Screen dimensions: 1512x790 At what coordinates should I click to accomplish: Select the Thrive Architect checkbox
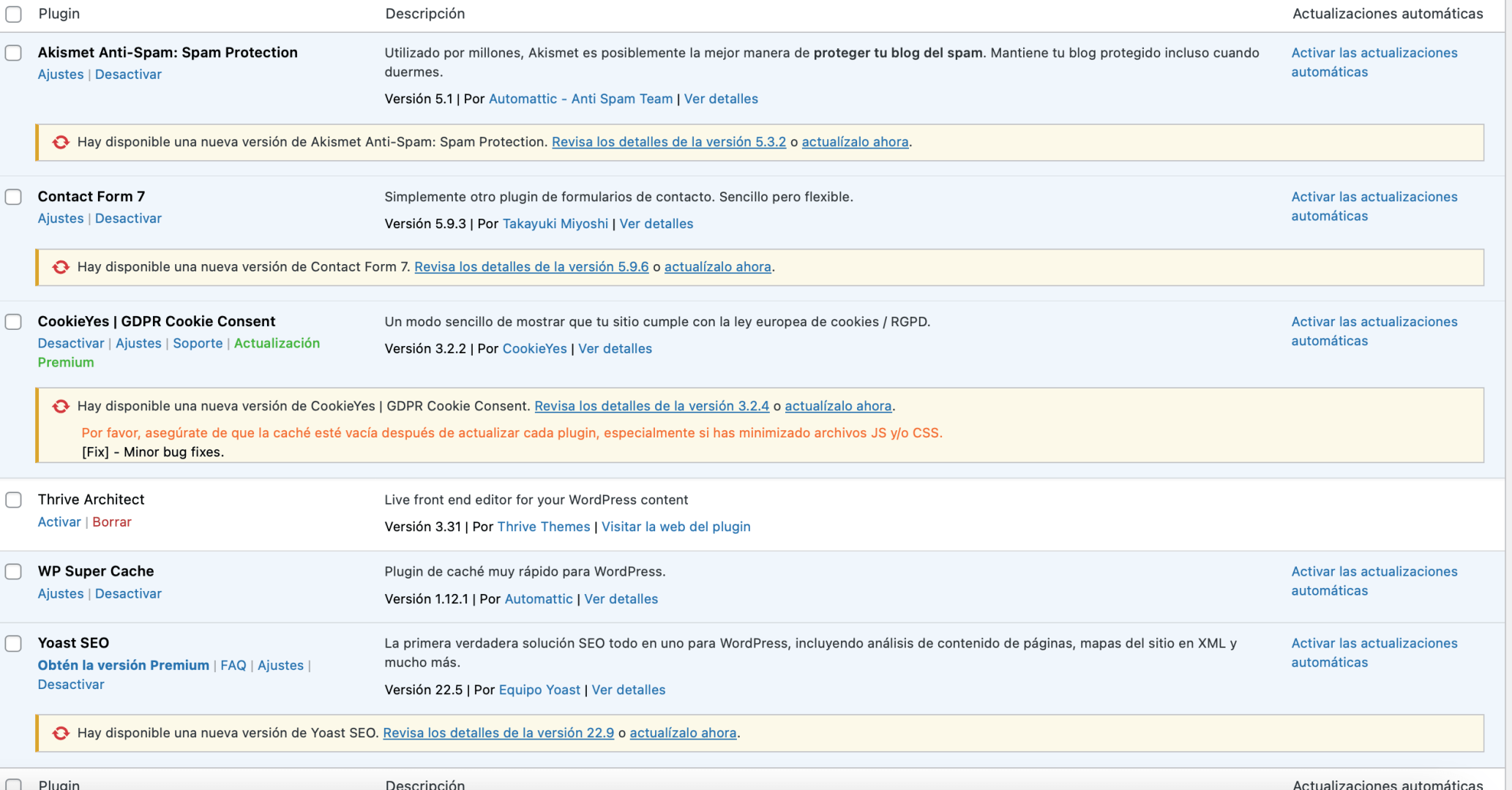click(x=13, y=500)
